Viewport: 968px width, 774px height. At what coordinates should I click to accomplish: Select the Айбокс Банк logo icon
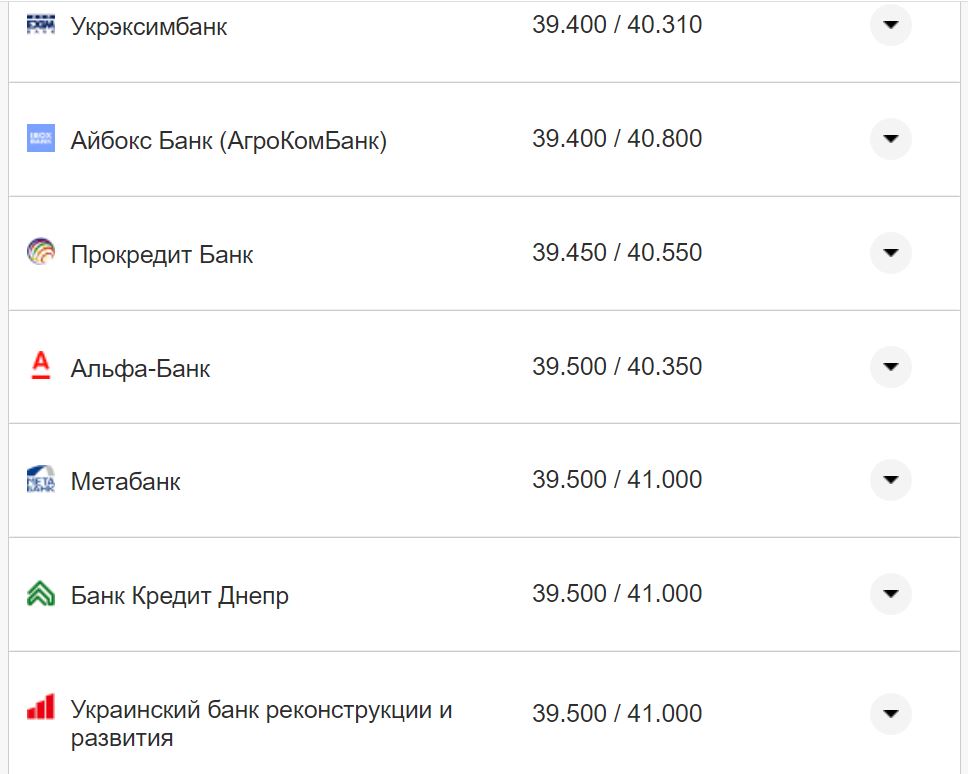point(40,139)
